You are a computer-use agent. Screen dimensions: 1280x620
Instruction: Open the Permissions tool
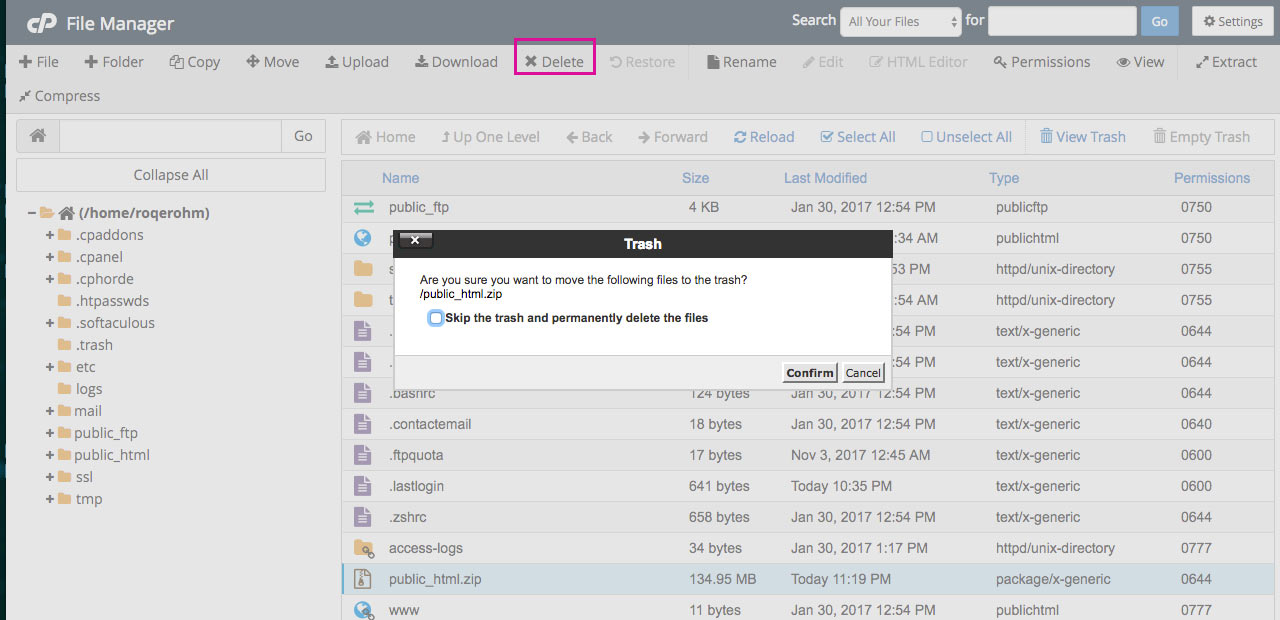point(1042,62)
